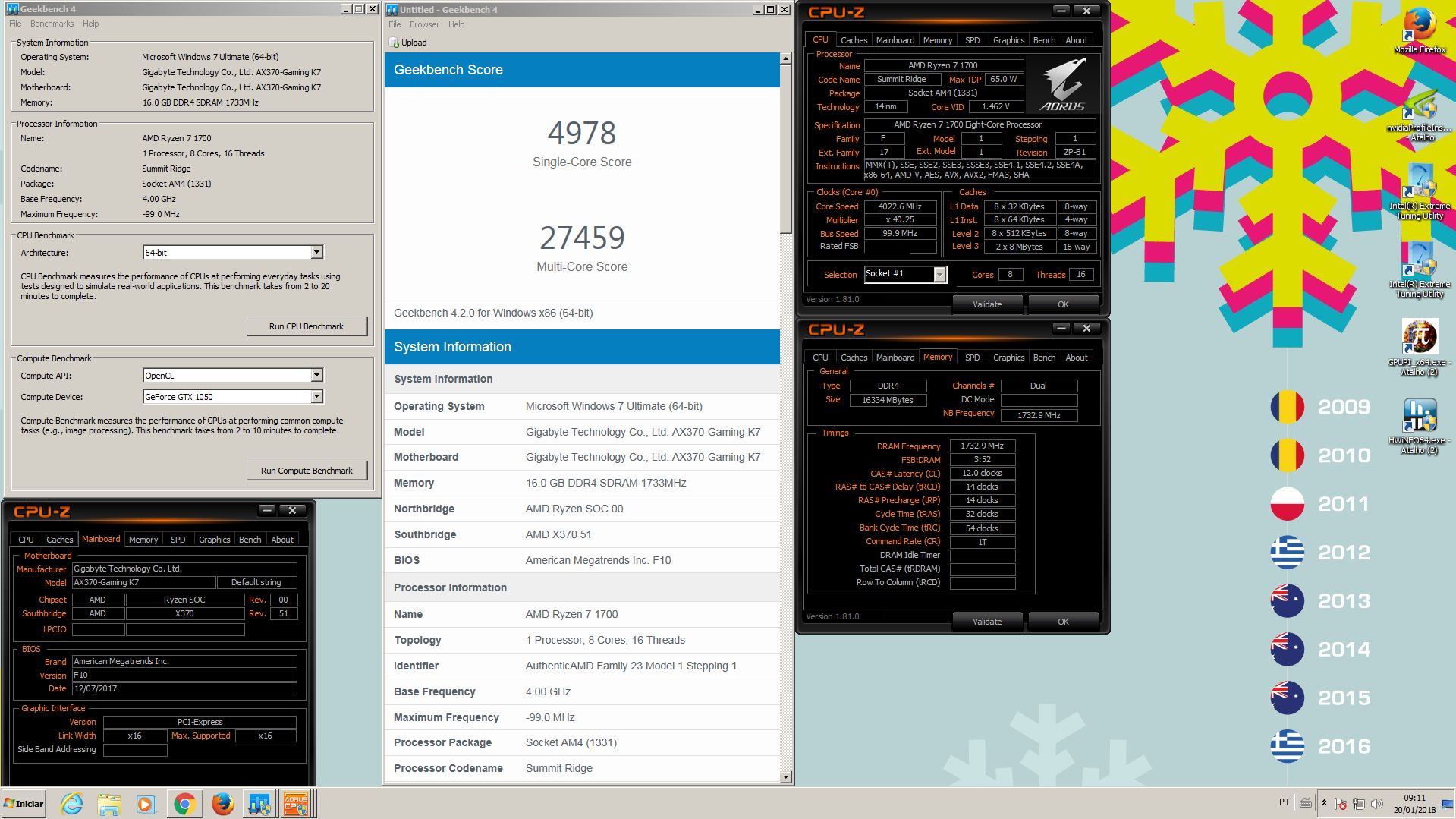Switch to AORUS CPU-Z taskbar button

(x=297, y=804)
